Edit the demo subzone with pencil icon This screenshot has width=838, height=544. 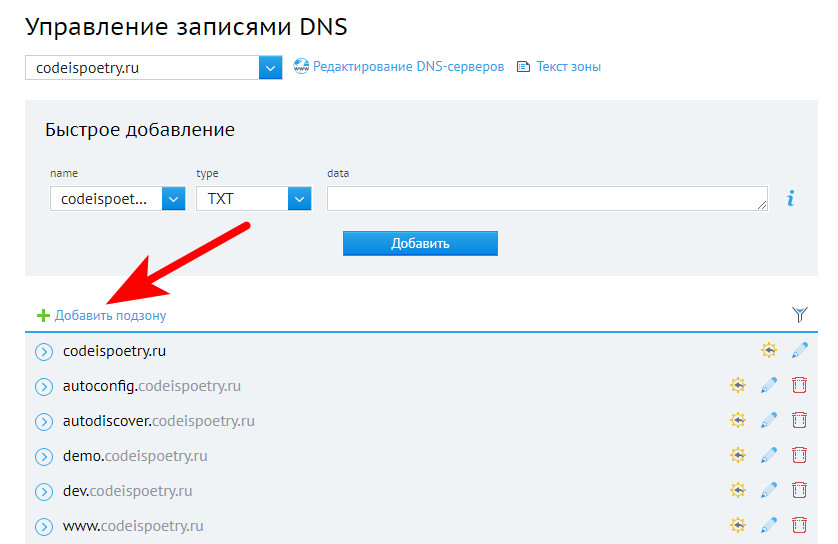[769, 455]
